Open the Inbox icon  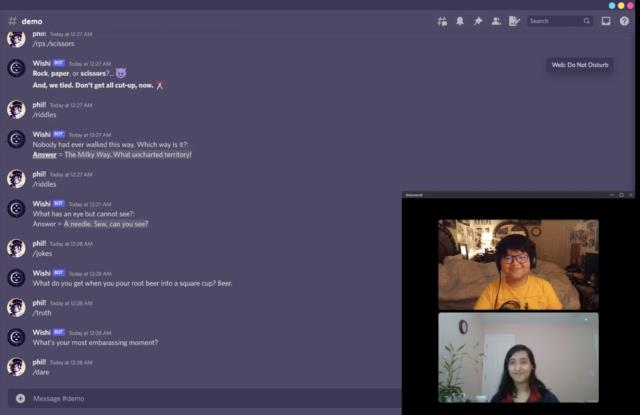(x=606, y=20)
